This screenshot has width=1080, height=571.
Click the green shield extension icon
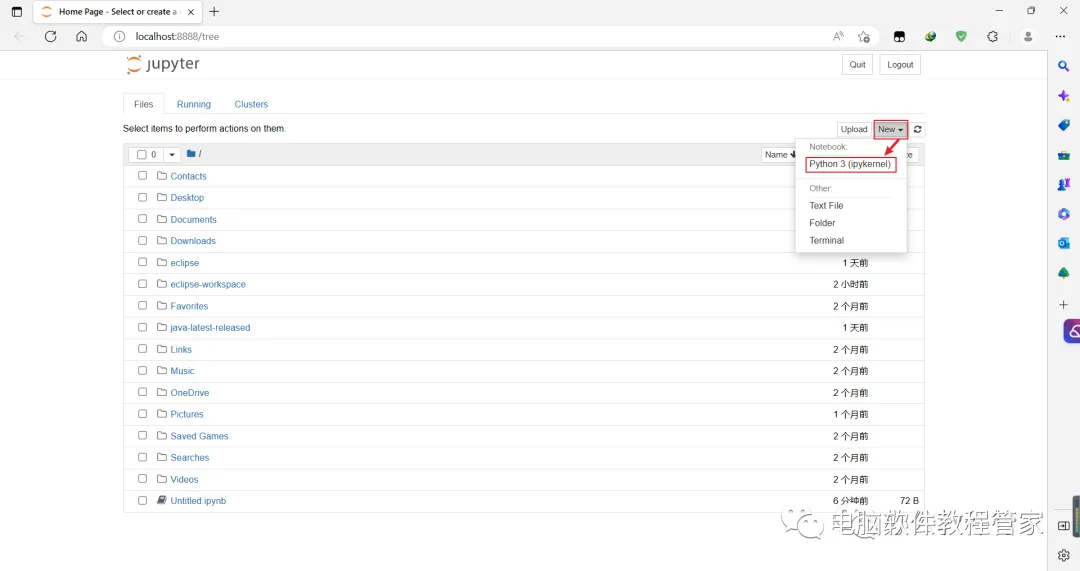(x=962, y=37)
